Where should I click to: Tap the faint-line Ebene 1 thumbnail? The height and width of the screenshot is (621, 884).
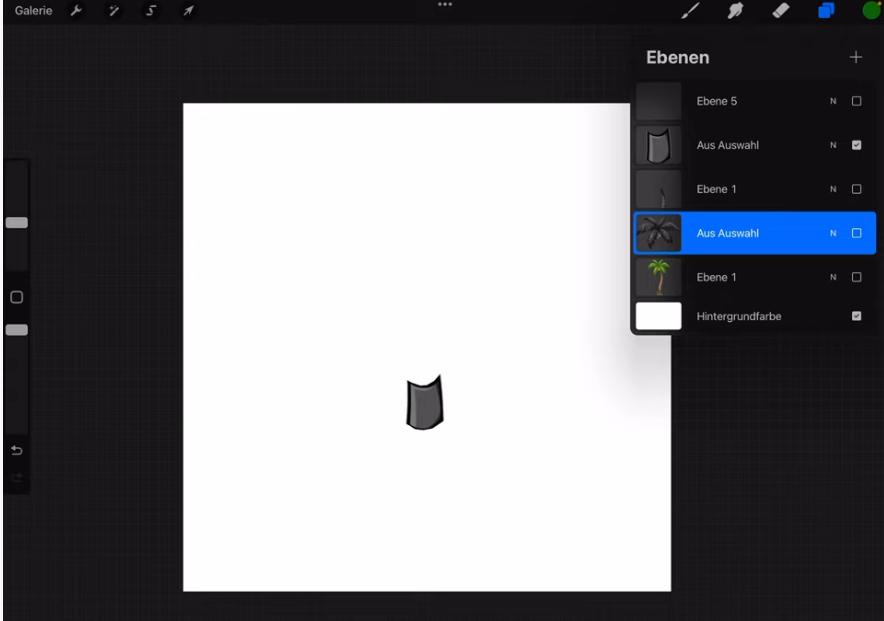coord(658,189)
